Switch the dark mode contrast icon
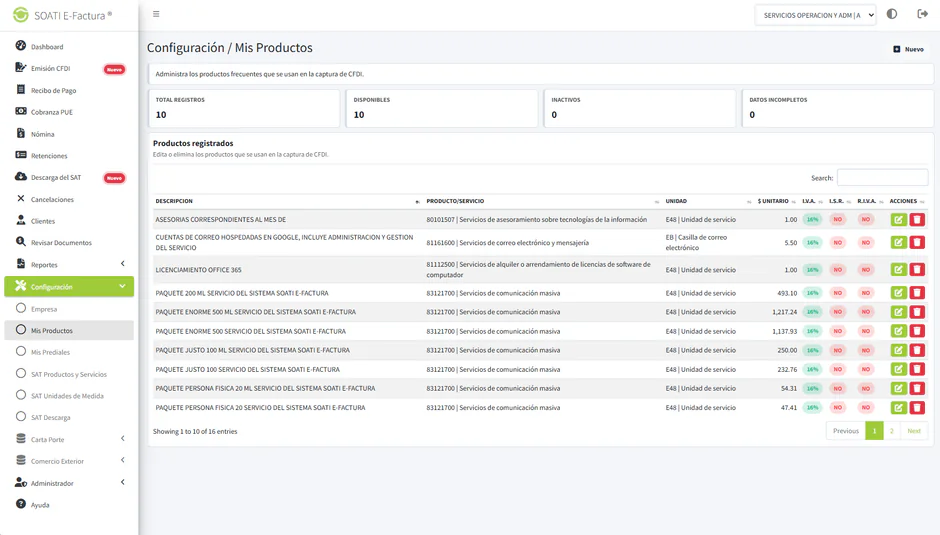Image resolution: width=940 pixels, height=535 pixels. click(x=892, y=14)
